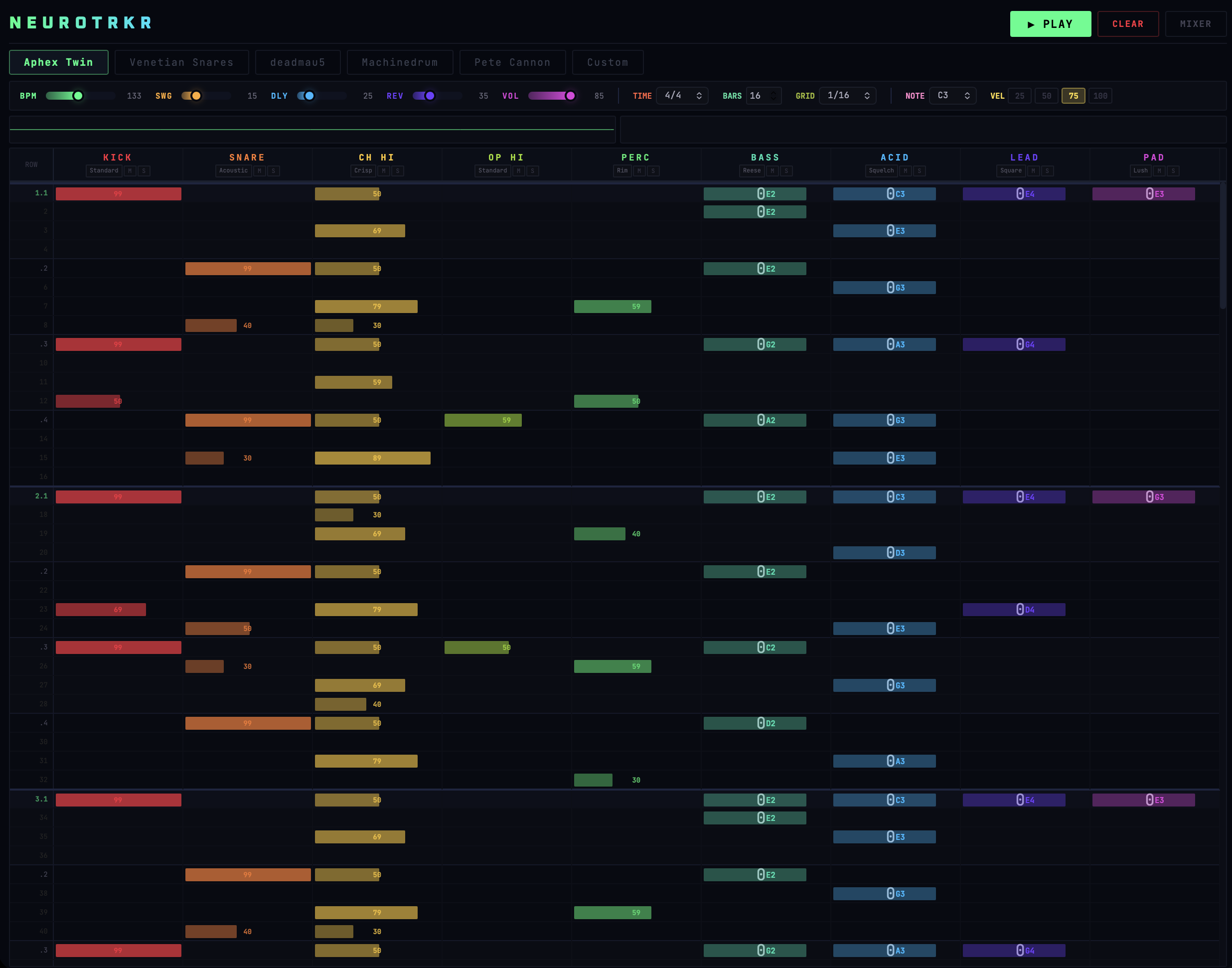Click the Reese sound selector on BASS
The height and width of the screenshot is (968, 1232).
point(752,170)
